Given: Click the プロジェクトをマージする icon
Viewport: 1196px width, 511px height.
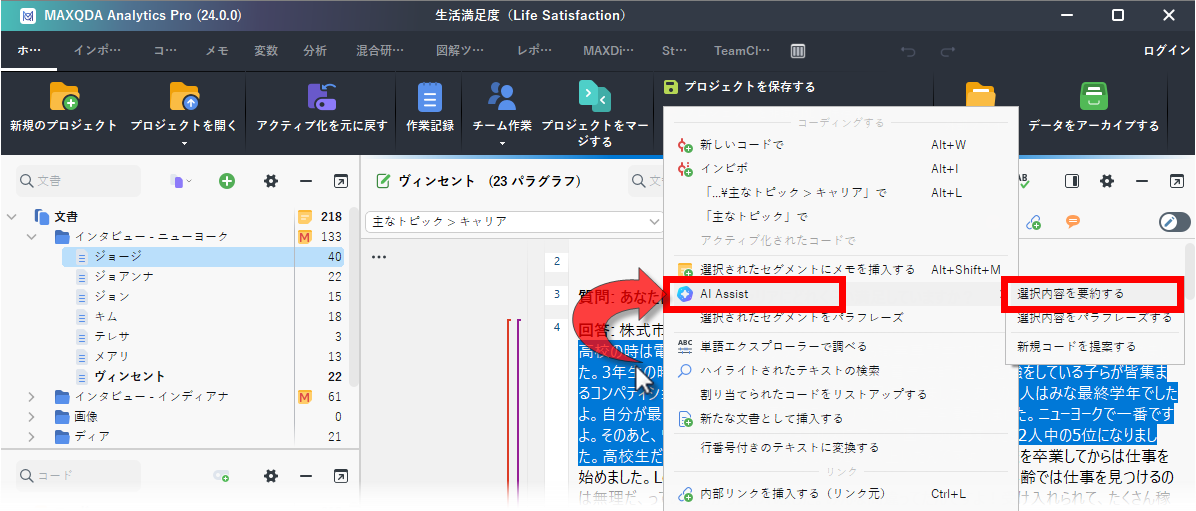Looking at the screenshot, I should point(593,96).
